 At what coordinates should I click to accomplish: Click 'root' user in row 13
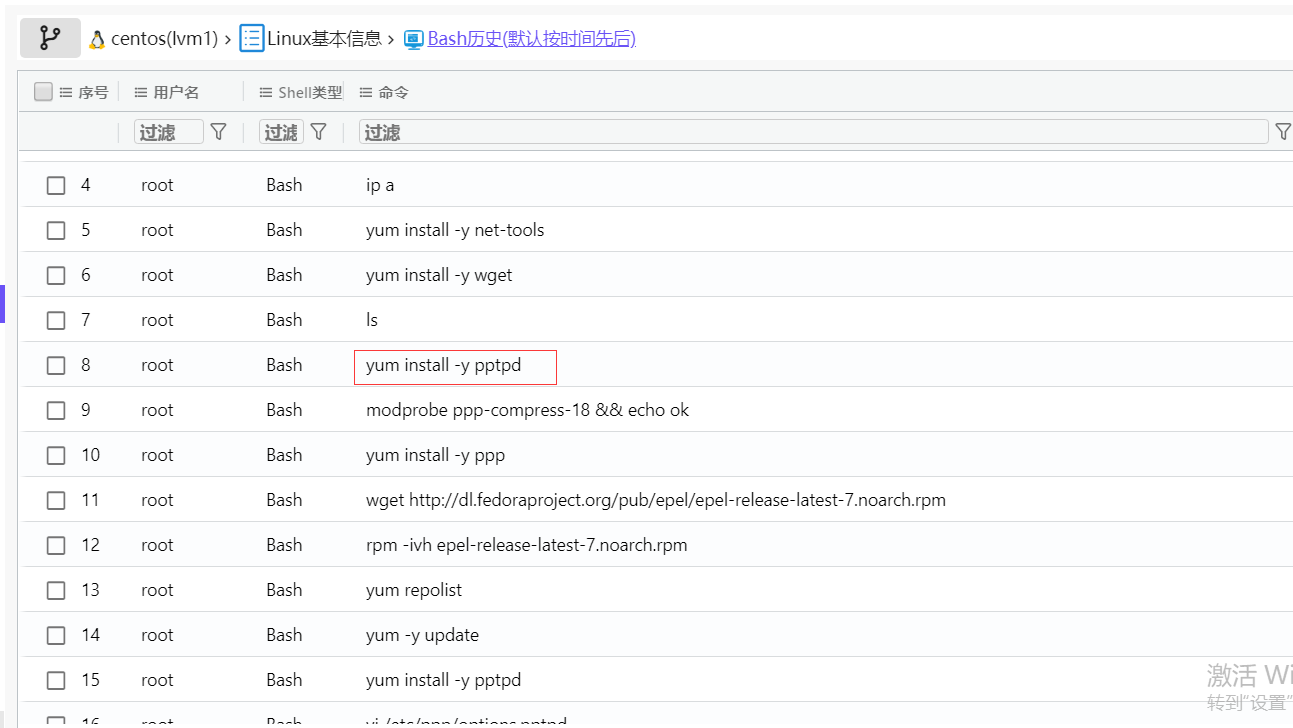157,590
